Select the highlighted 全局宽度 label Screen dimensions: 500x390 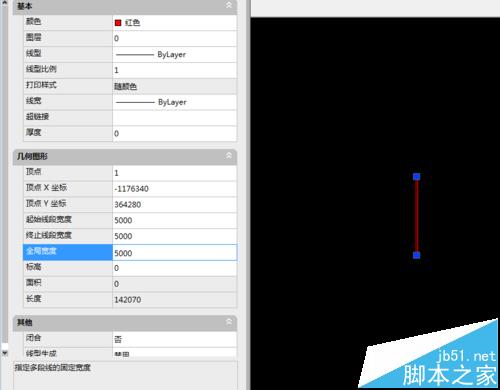pos(68,252)
